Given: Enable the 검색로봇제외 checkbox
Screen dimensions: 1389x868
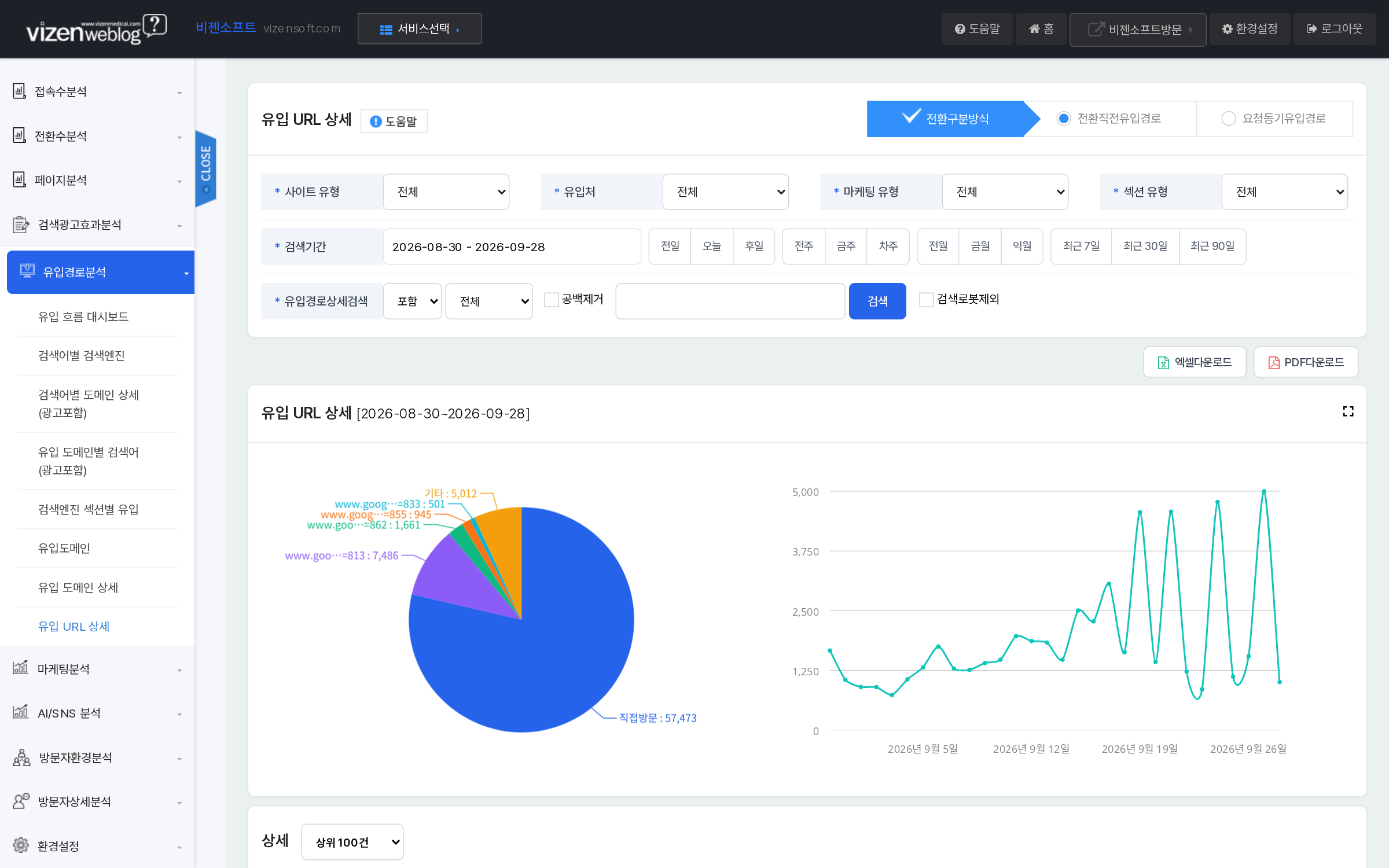Looking at the screenshot, I should click(x=927, y=300).
